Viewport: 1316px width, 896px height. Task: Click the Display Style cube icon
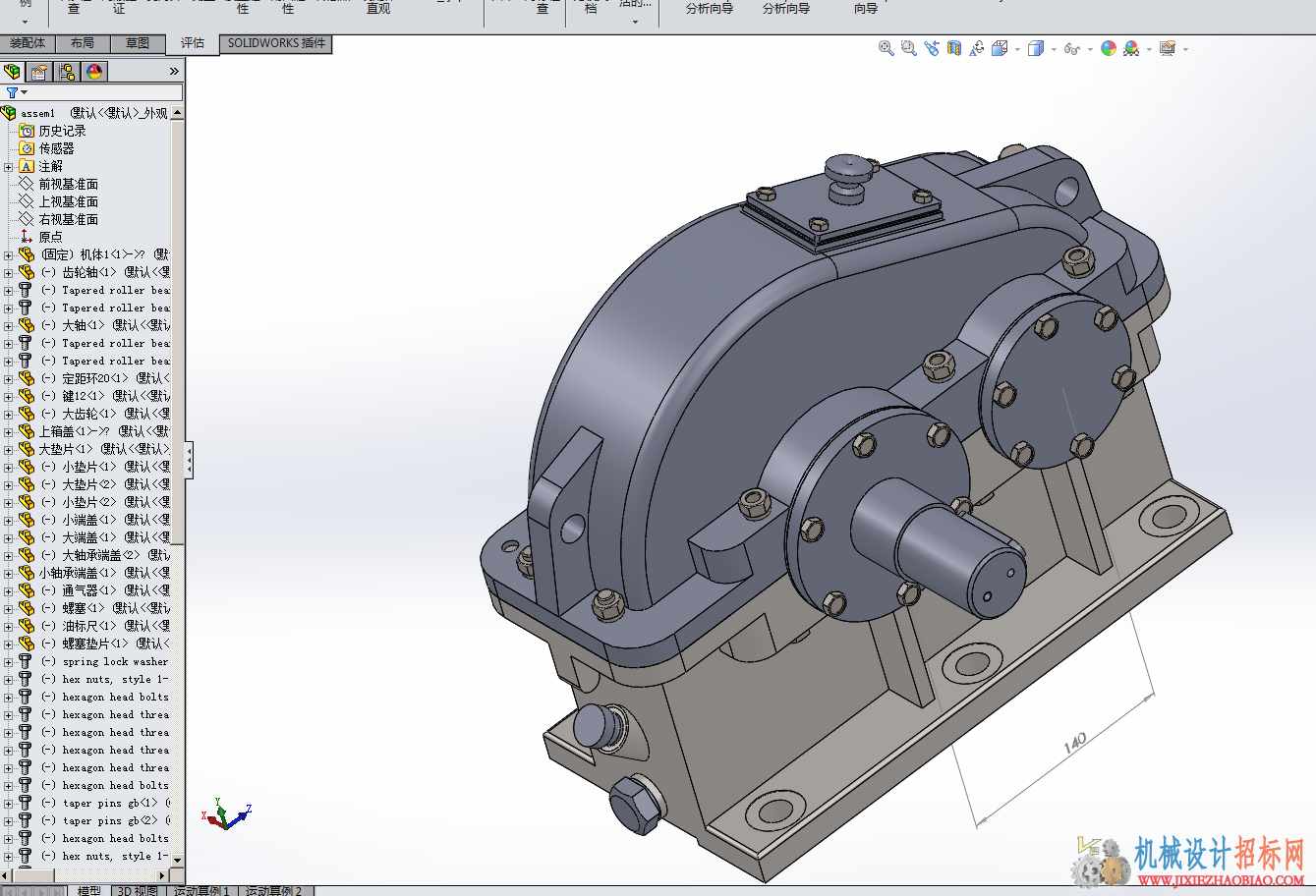(x=1035, y=48)
